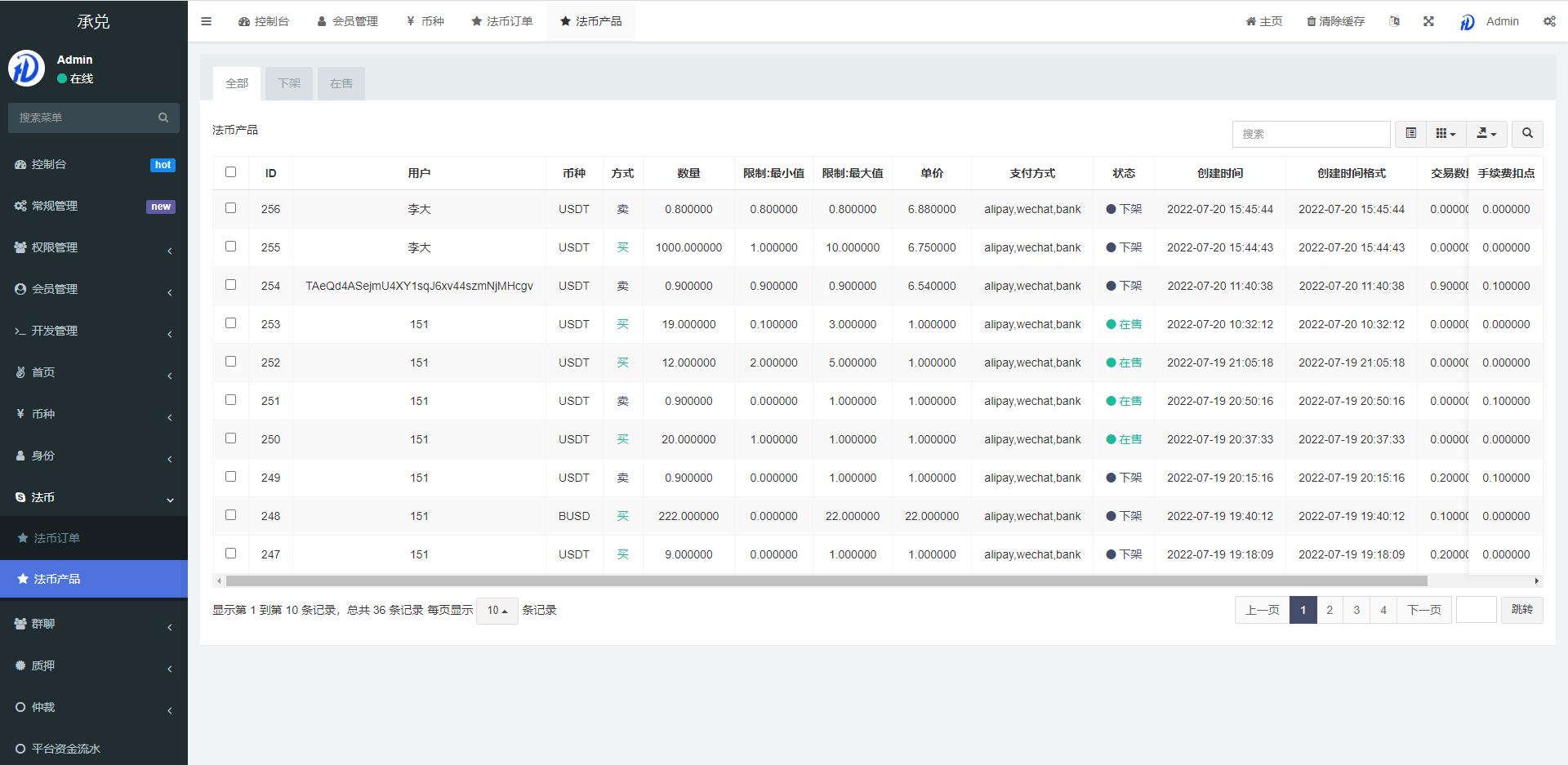The image size is (1568, 765).
Task: Select the checkbox for row ID 250
Action: click(x=230, y=438)
